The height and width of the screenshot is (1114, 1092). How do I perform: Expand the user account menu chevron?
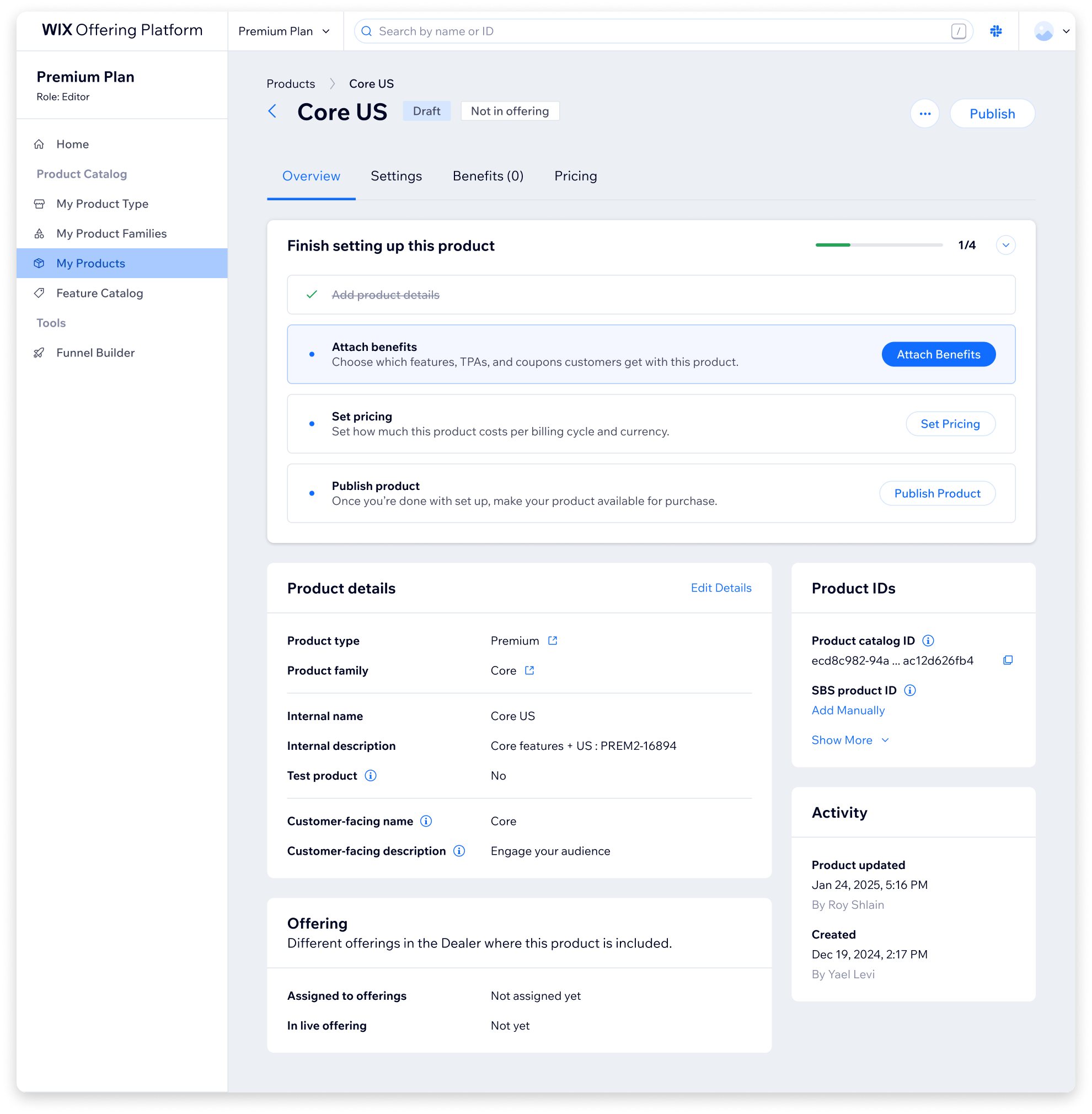(x=1066, y=31)
